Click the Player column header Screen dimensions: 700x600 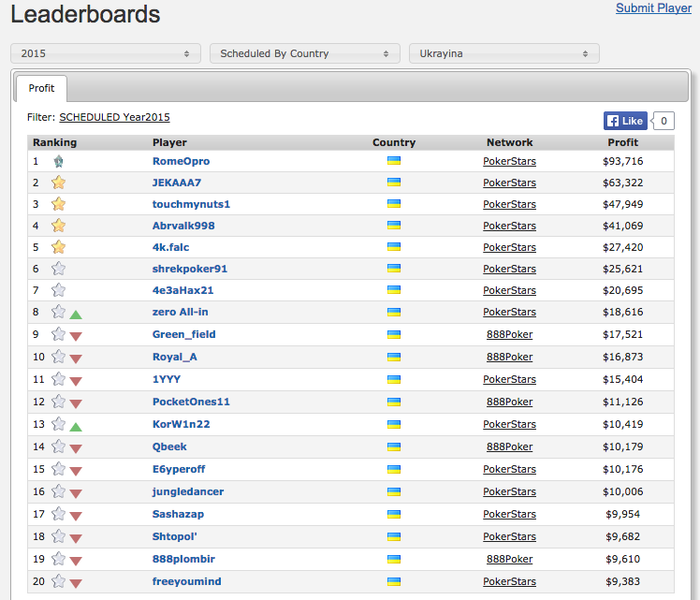tap(170, 142)
